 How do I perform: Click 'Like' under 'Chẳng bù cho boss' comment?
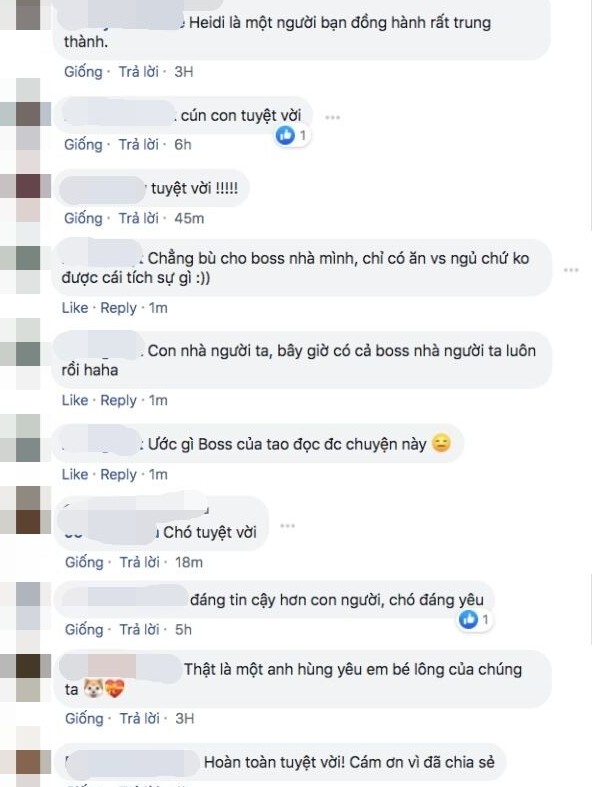[75, 308]
